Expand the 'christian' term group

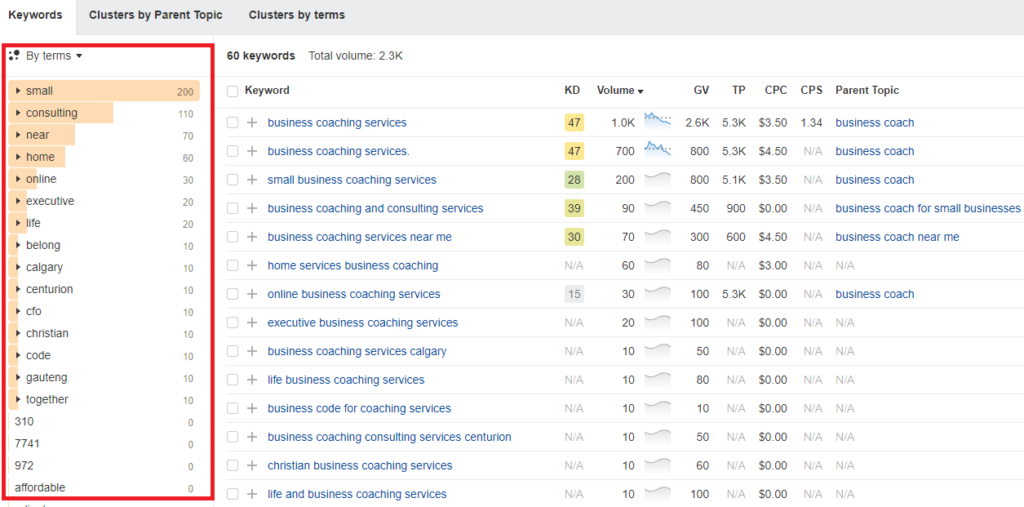pos(18,333)
